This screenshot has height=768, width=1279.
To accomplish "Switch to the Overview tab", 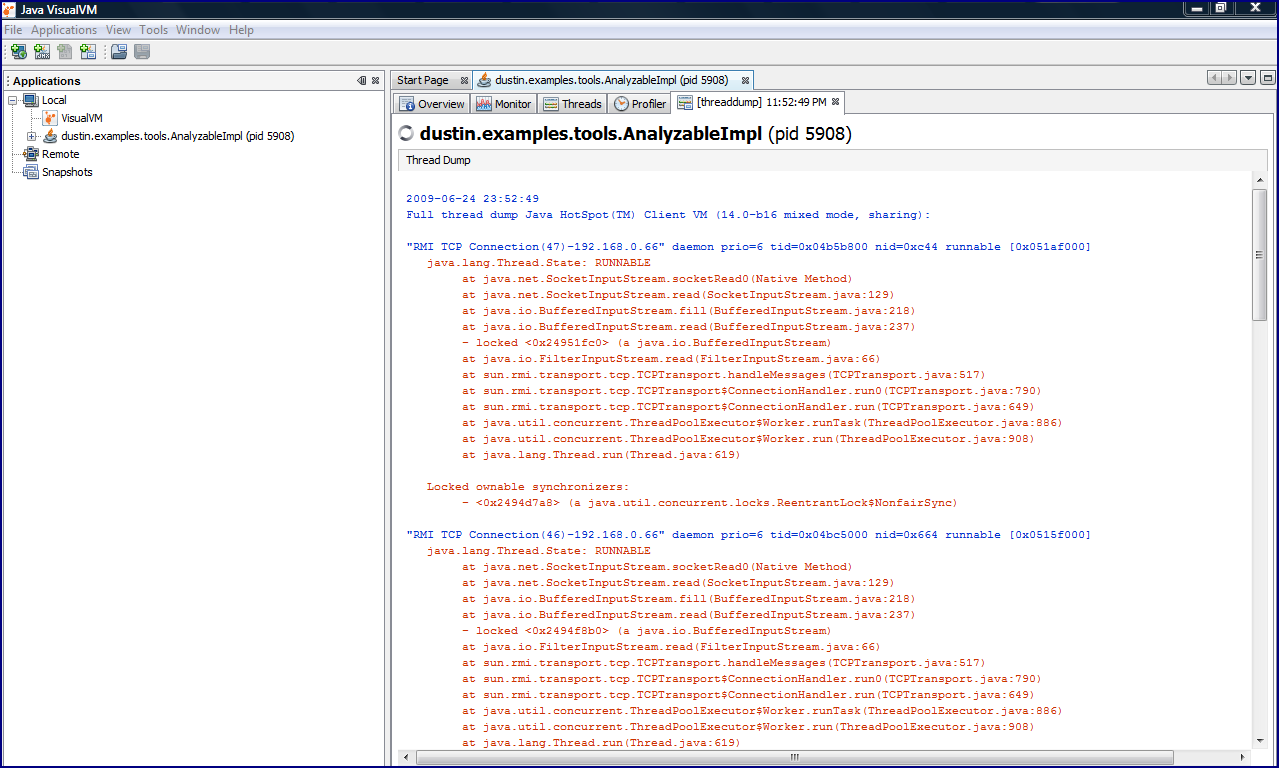I will point(432,103).
